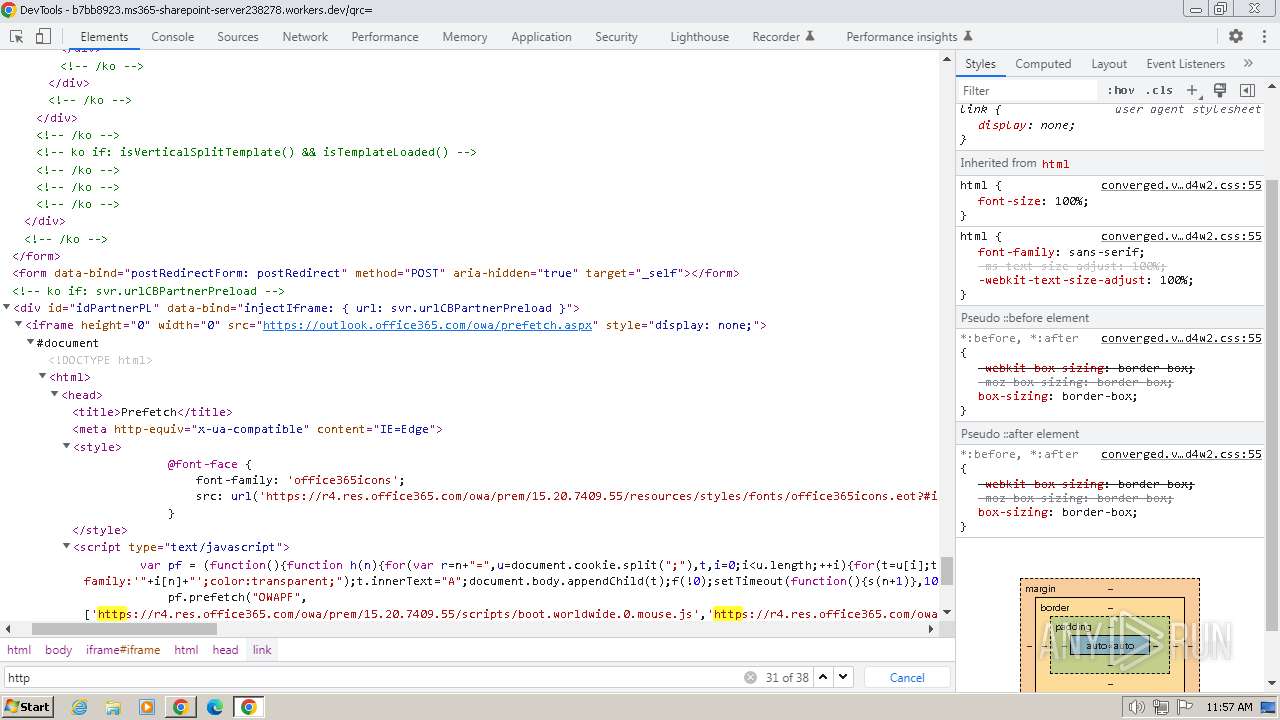
Task: Collapse the style node
Action: 67,447
